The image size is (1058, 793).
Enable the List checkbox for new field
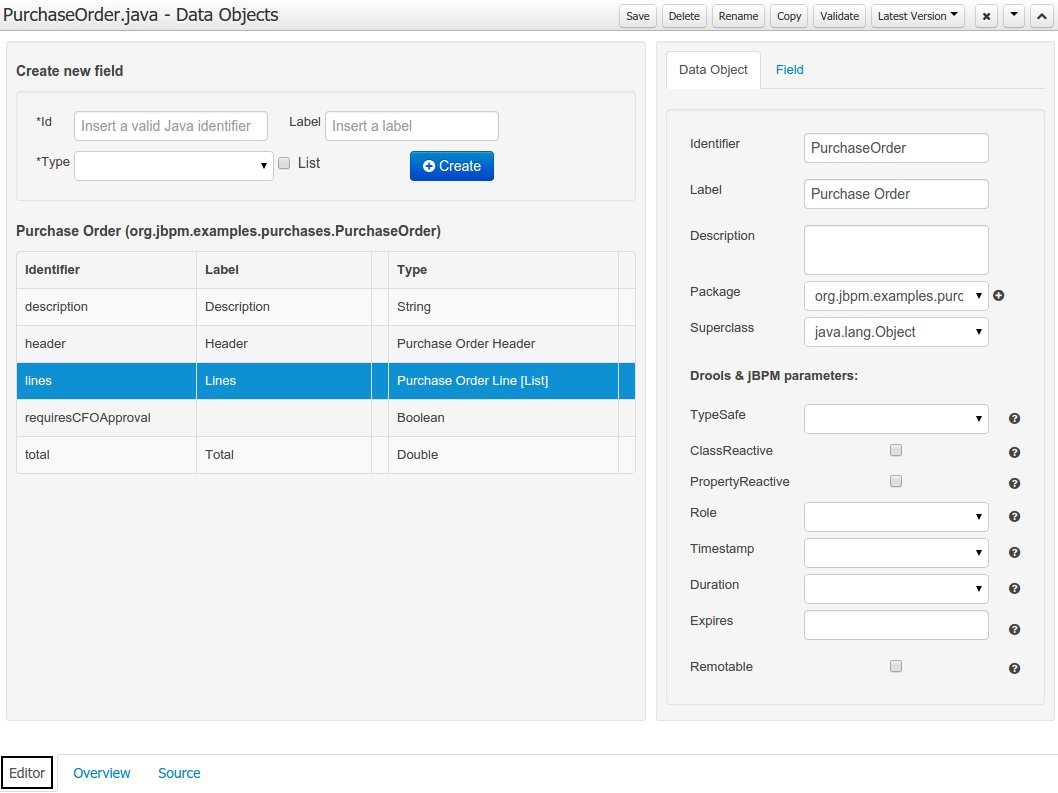pyautogui.click(x=284, y=163)
